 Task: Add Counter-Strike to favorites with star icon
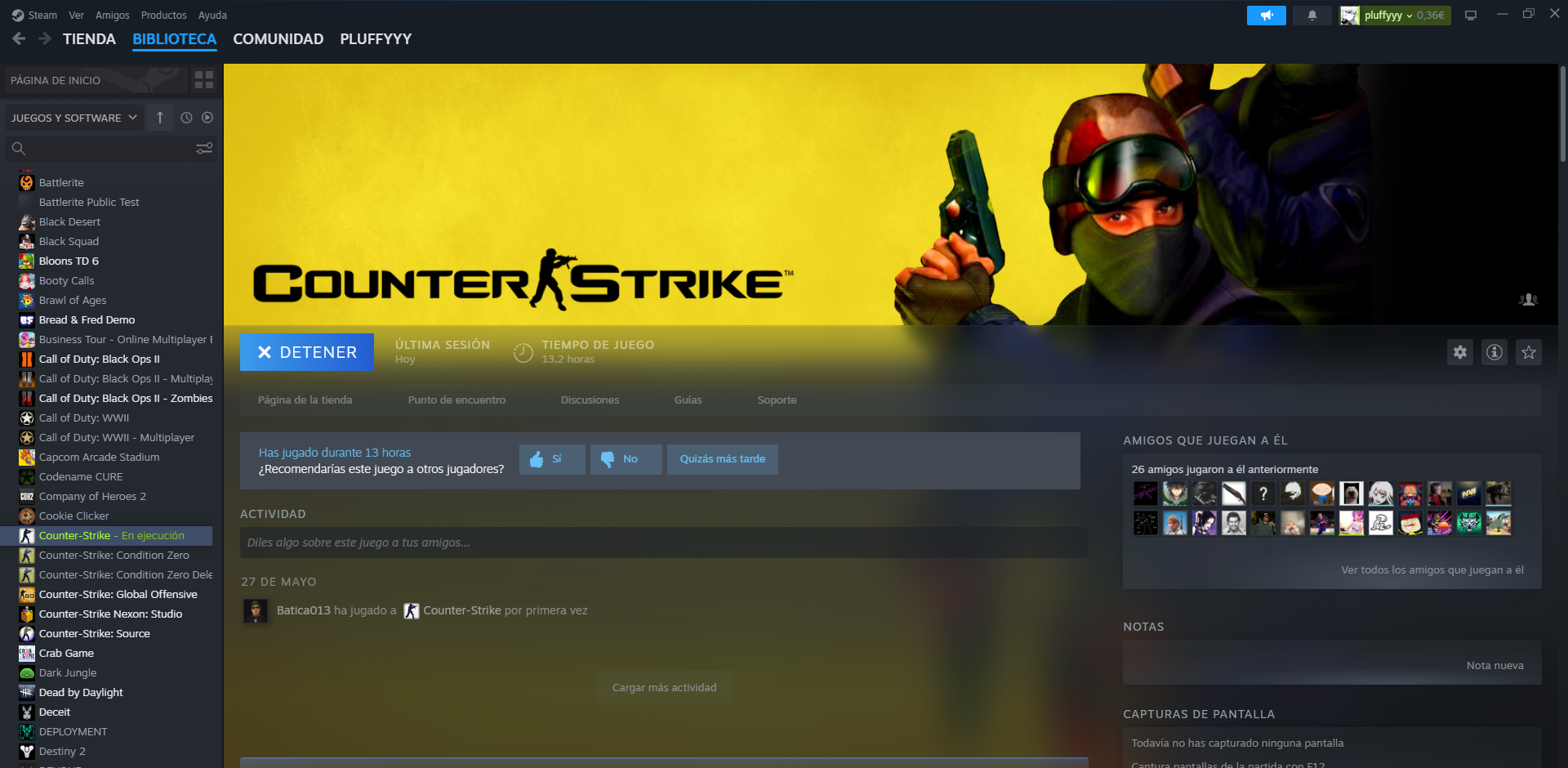1528,352
